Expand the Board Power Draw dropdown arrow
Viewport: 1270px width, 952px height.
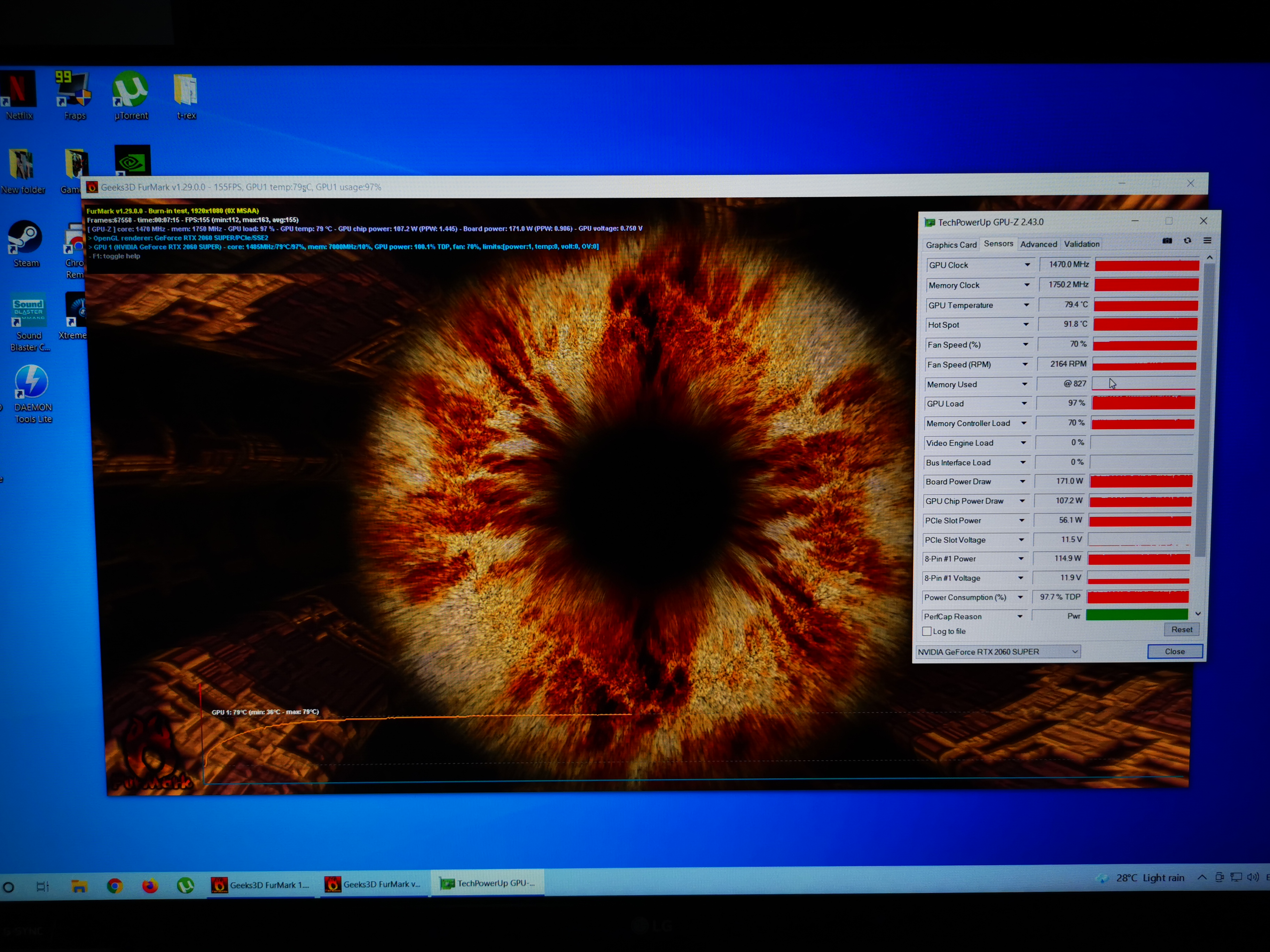pyautogui.click(x=1022, y=482)
